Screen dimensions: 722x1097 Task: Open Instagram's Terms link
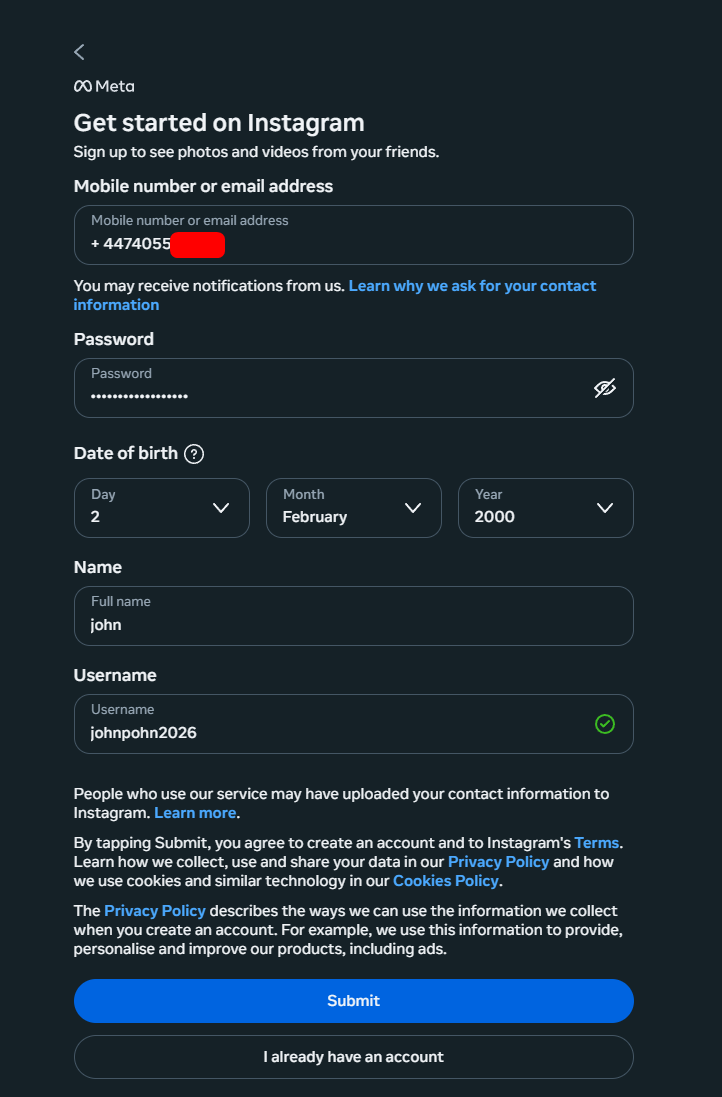coord(597,842)
